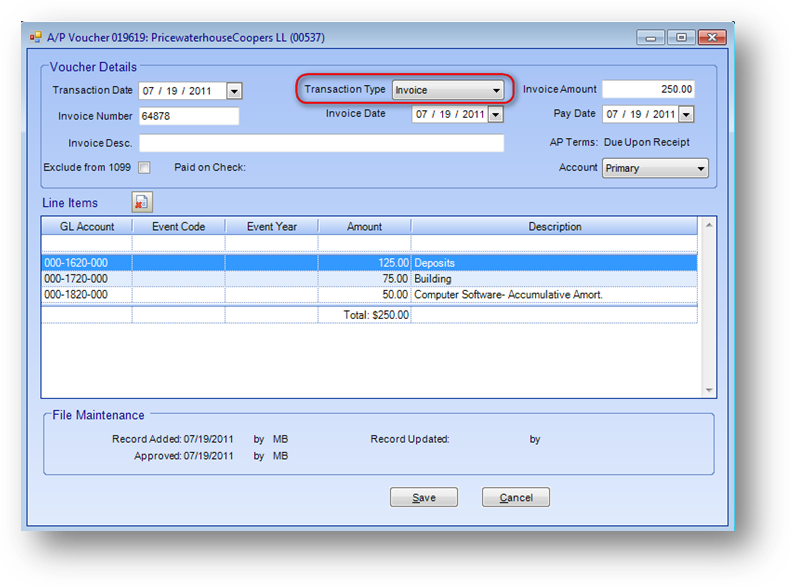Click the Description column header
Screen dimensions: 790x586
pyautogui.click(x=554, y=227)
